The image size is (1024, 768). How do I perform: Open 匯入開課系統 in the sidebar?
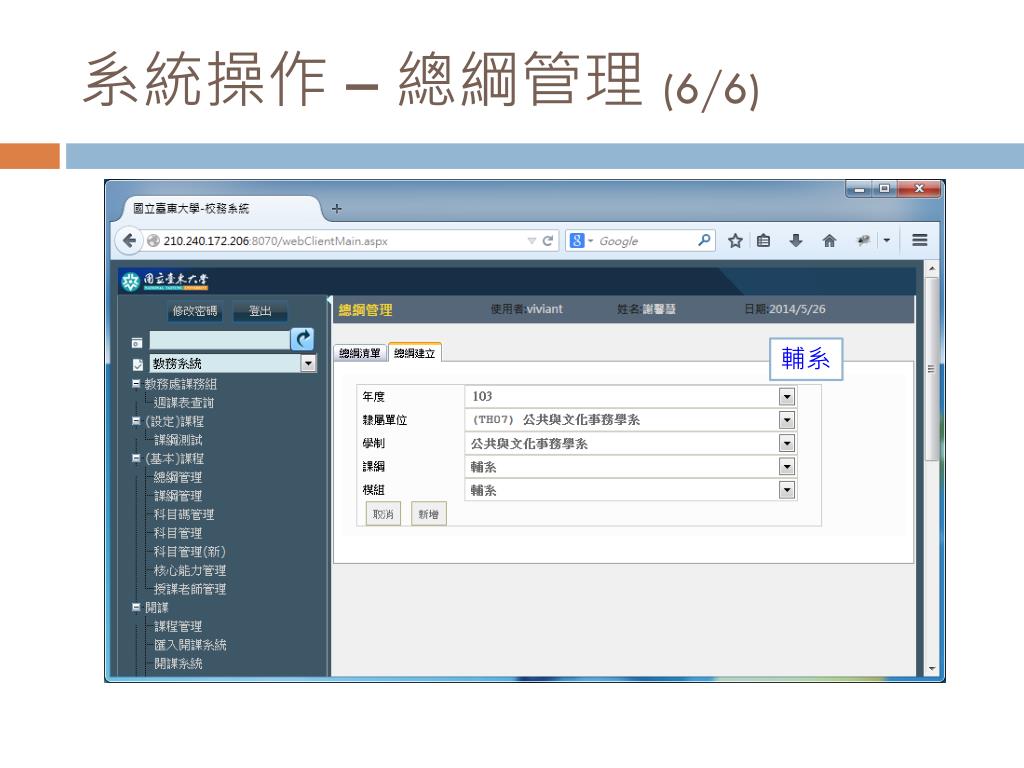pyautogui.click(x=189, y=645)
